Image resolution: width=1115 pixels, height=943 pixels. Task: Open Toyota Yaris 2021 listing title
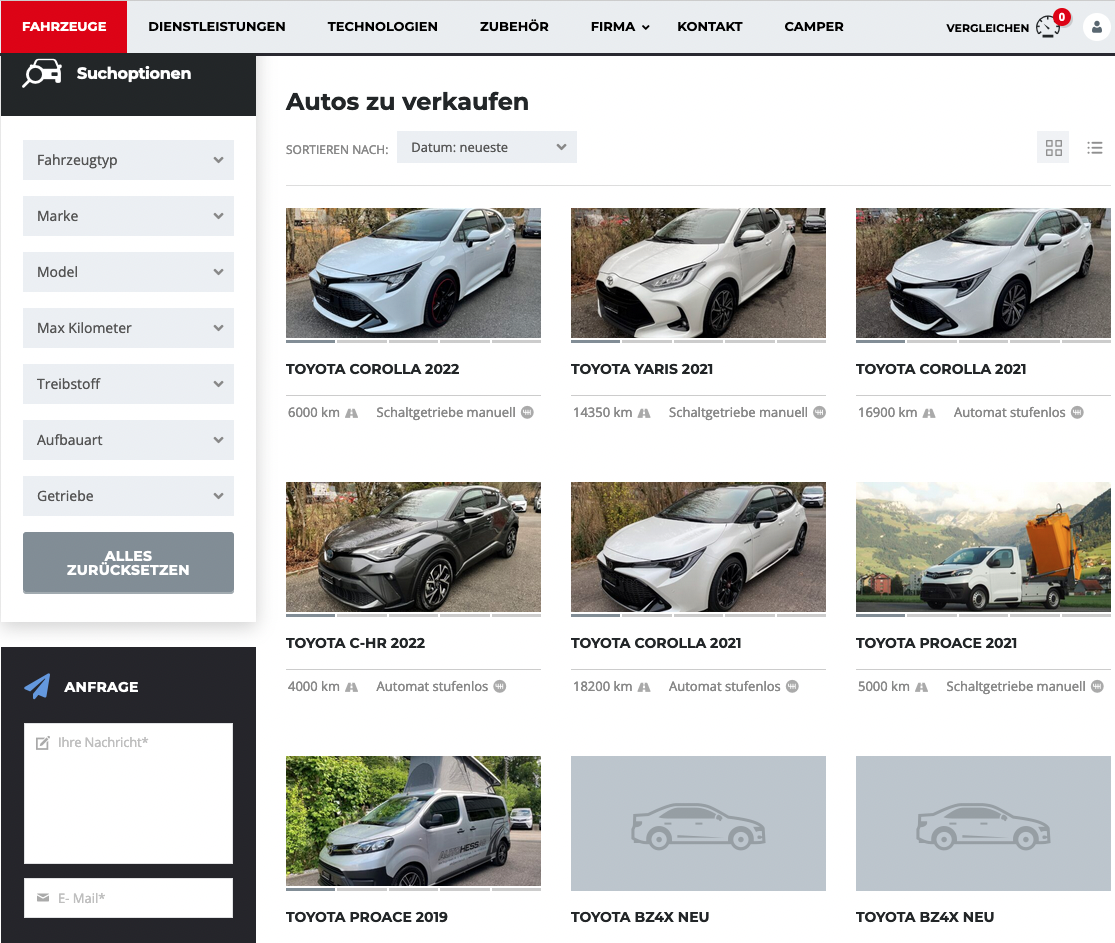pos(642,369)
